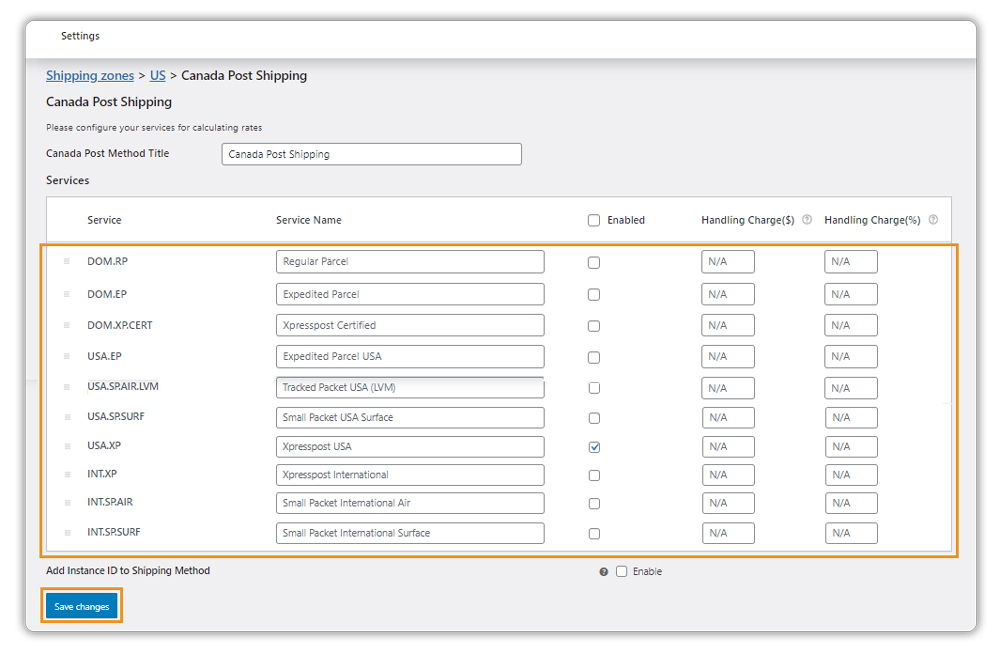Enable the Small Packet USA Surface checkbox
Screen dimensions: 1000x654
(x=594, y=418)
